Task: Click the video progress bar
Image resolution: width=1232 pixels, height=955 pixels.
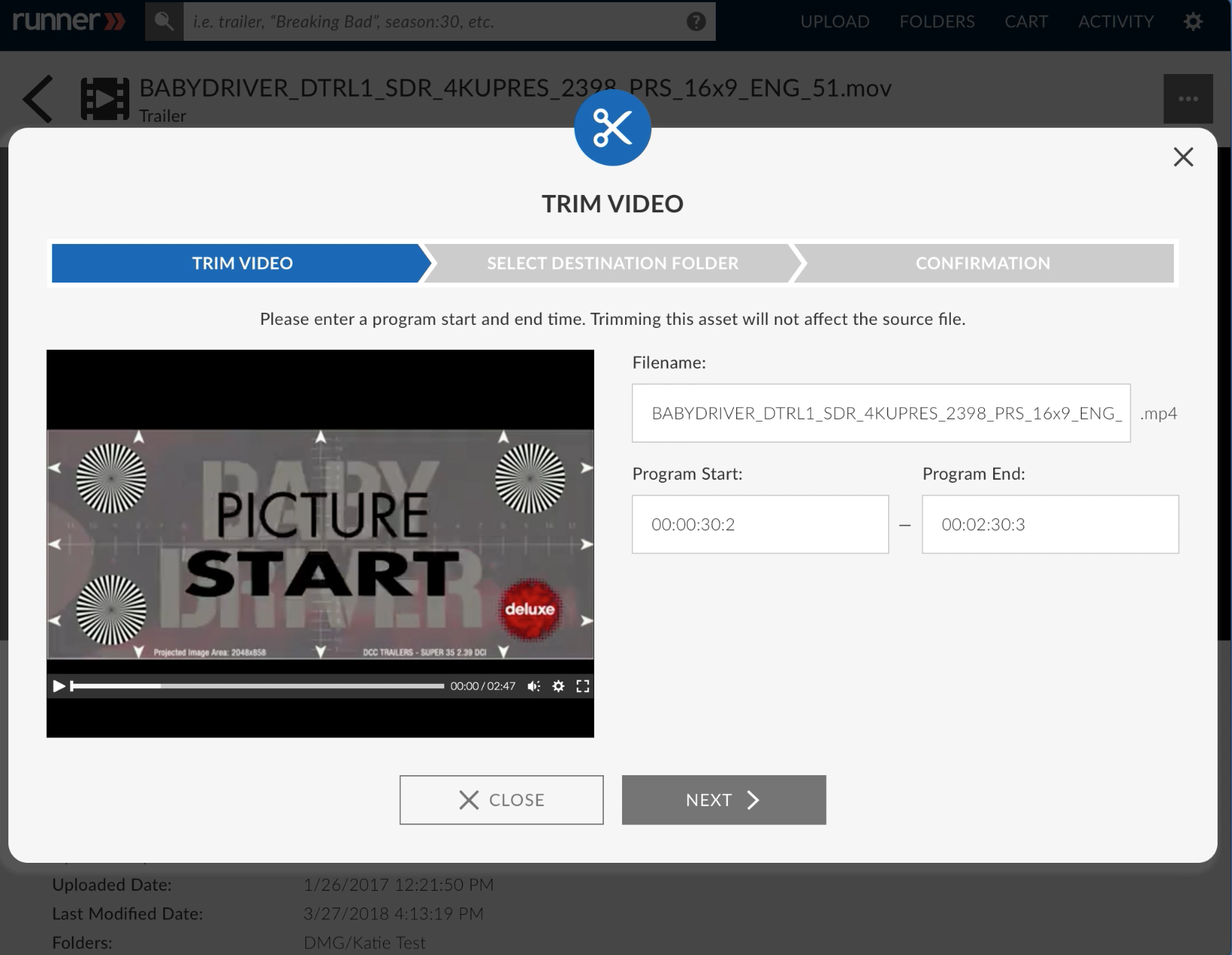Action: point(257,686)
